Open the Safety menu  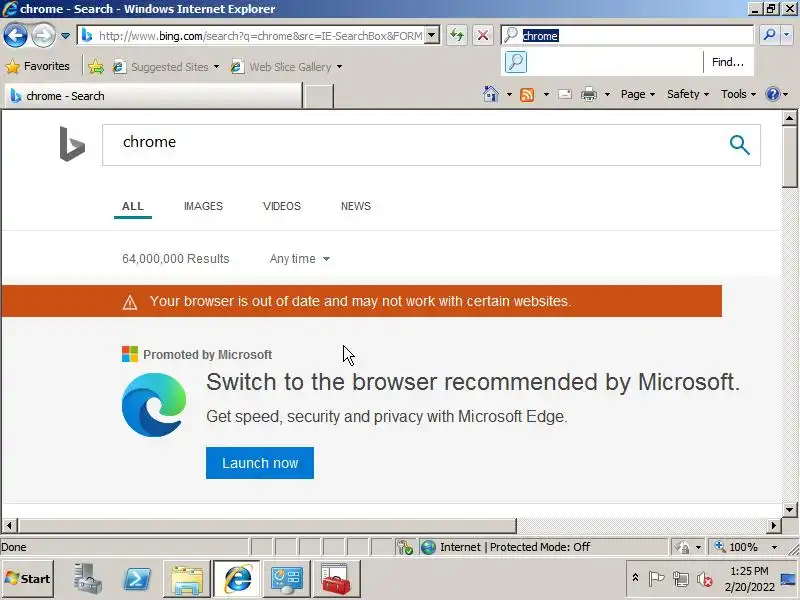pos(688,94)
